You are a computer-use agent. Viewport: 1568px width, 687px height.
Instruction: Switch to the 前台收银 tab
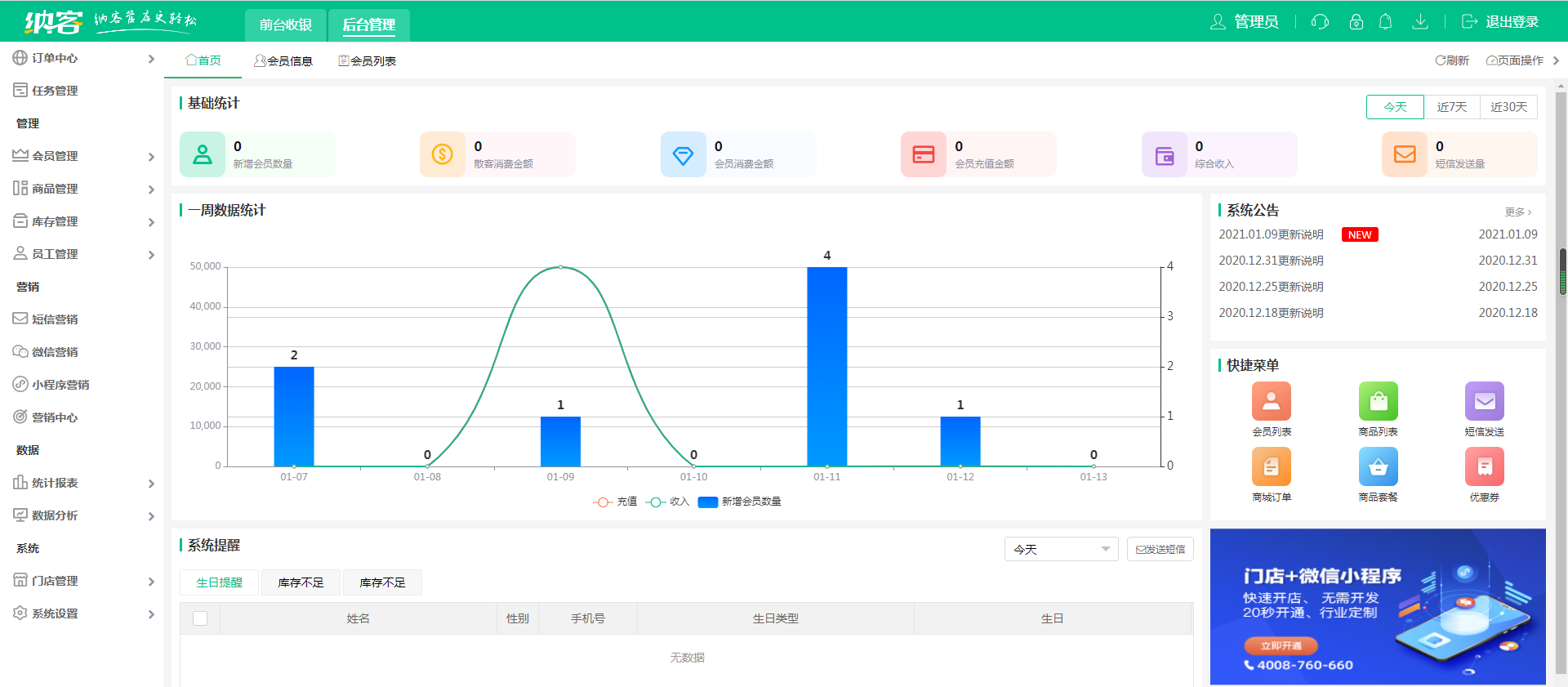tap(285, 25)
